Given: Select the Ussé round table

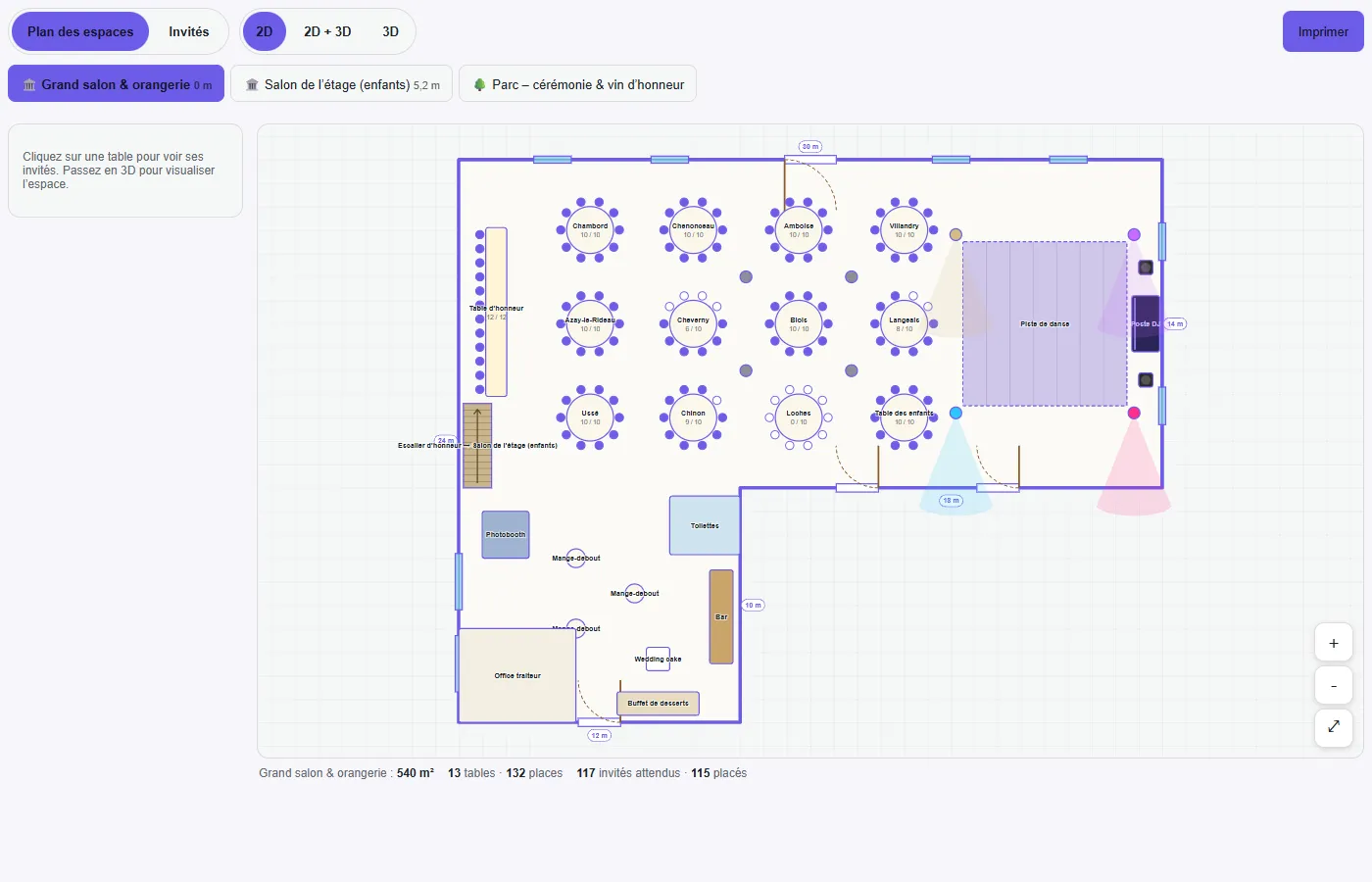Looking at the screenshot, I should tap(590, 417).
